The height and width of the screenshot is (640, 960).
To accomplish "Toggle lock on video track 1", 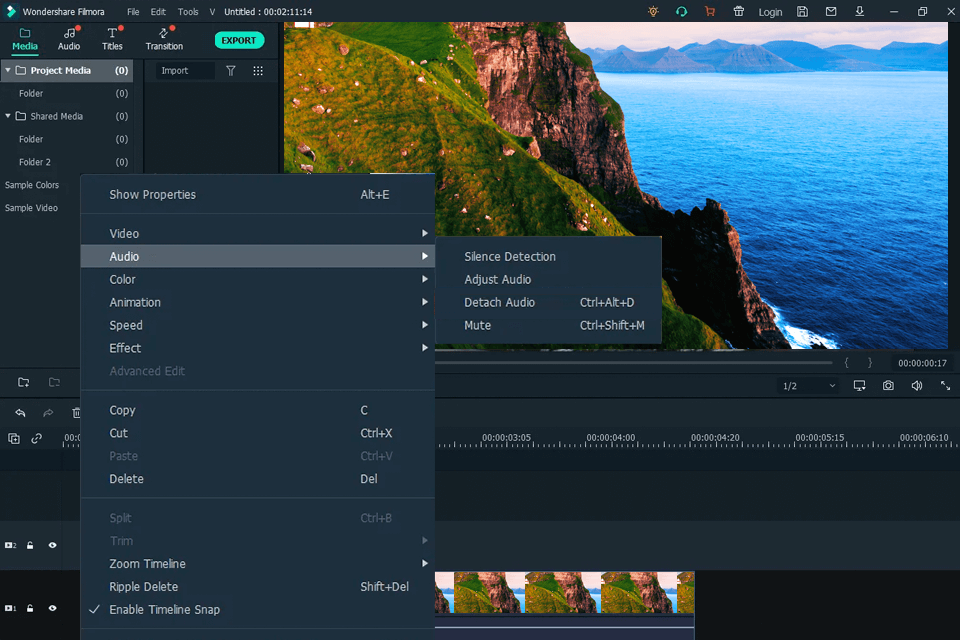I will click(x=30, y=608).
